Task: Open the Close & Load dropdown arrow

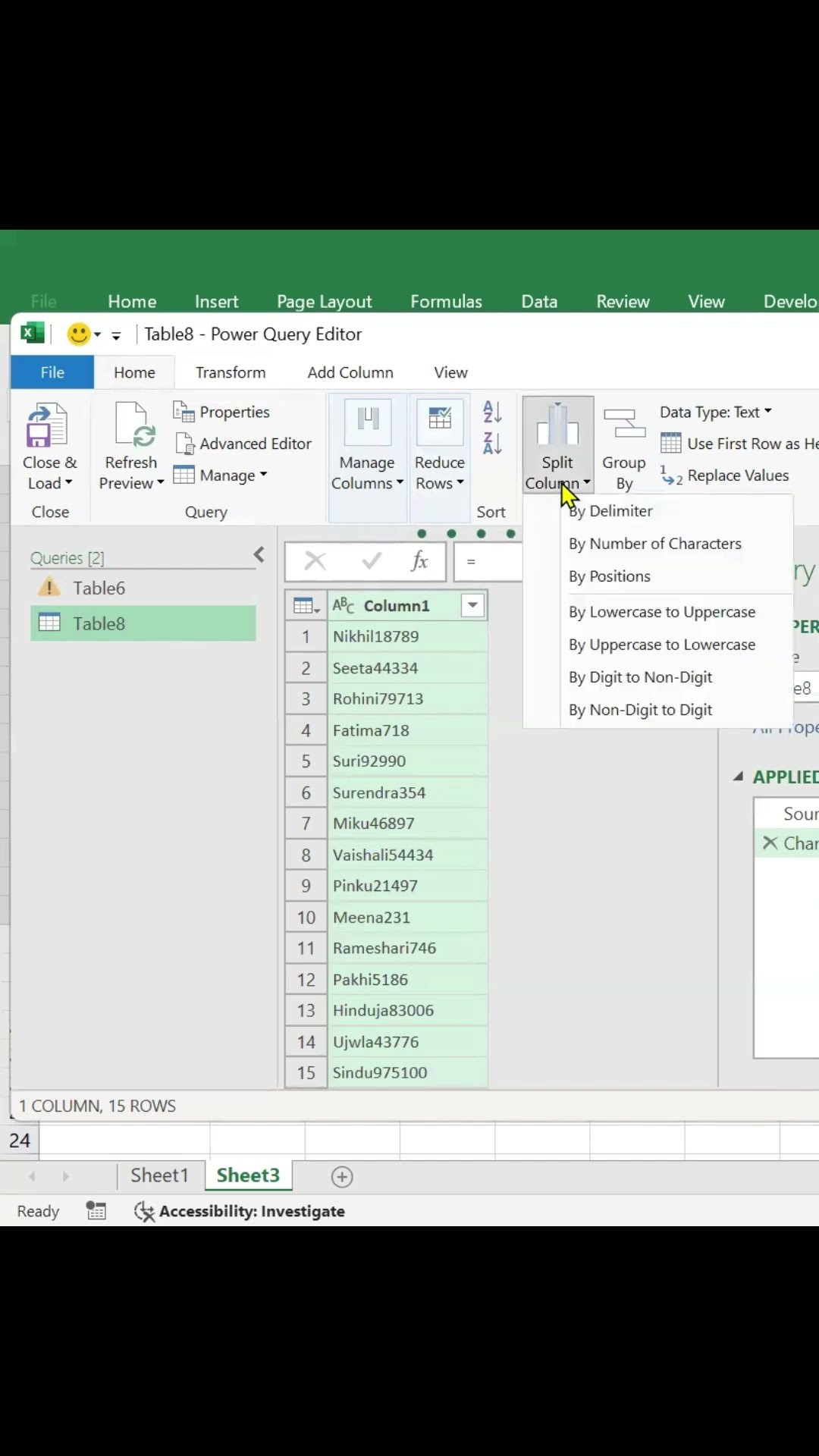Action: pyautogui.click(x=69, y=483)
